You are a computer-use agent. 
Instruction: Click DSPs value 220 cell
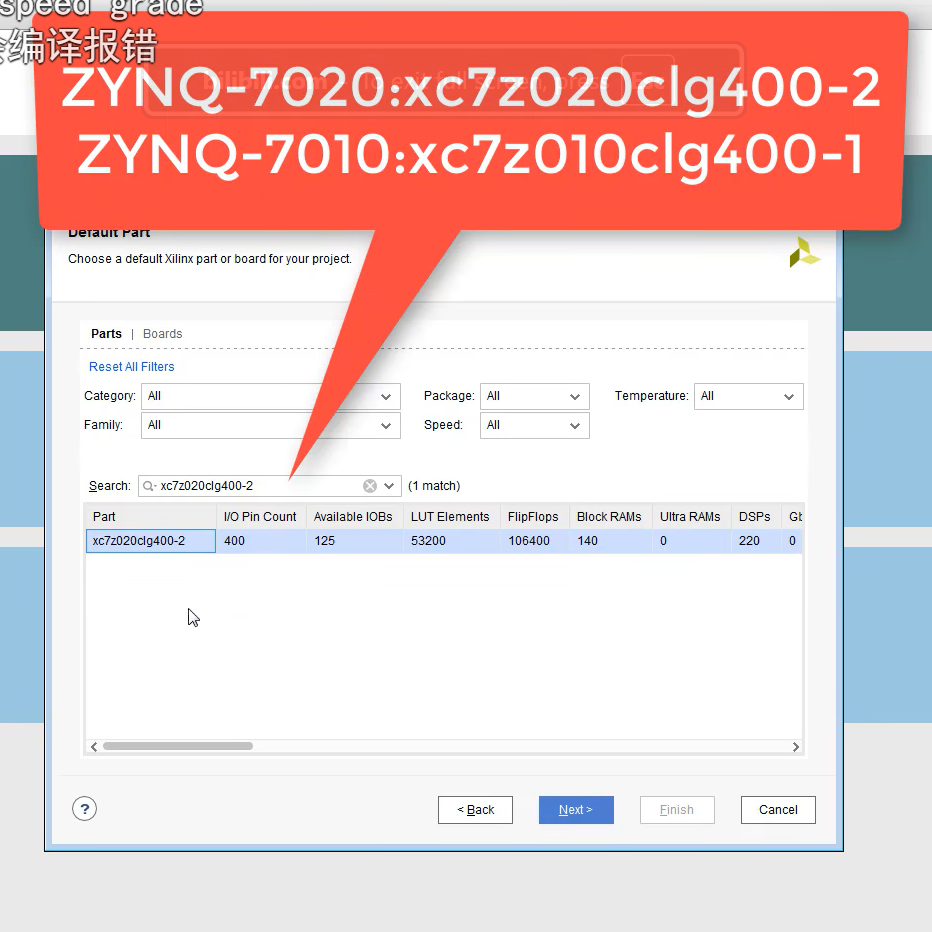tap(756, 541)
